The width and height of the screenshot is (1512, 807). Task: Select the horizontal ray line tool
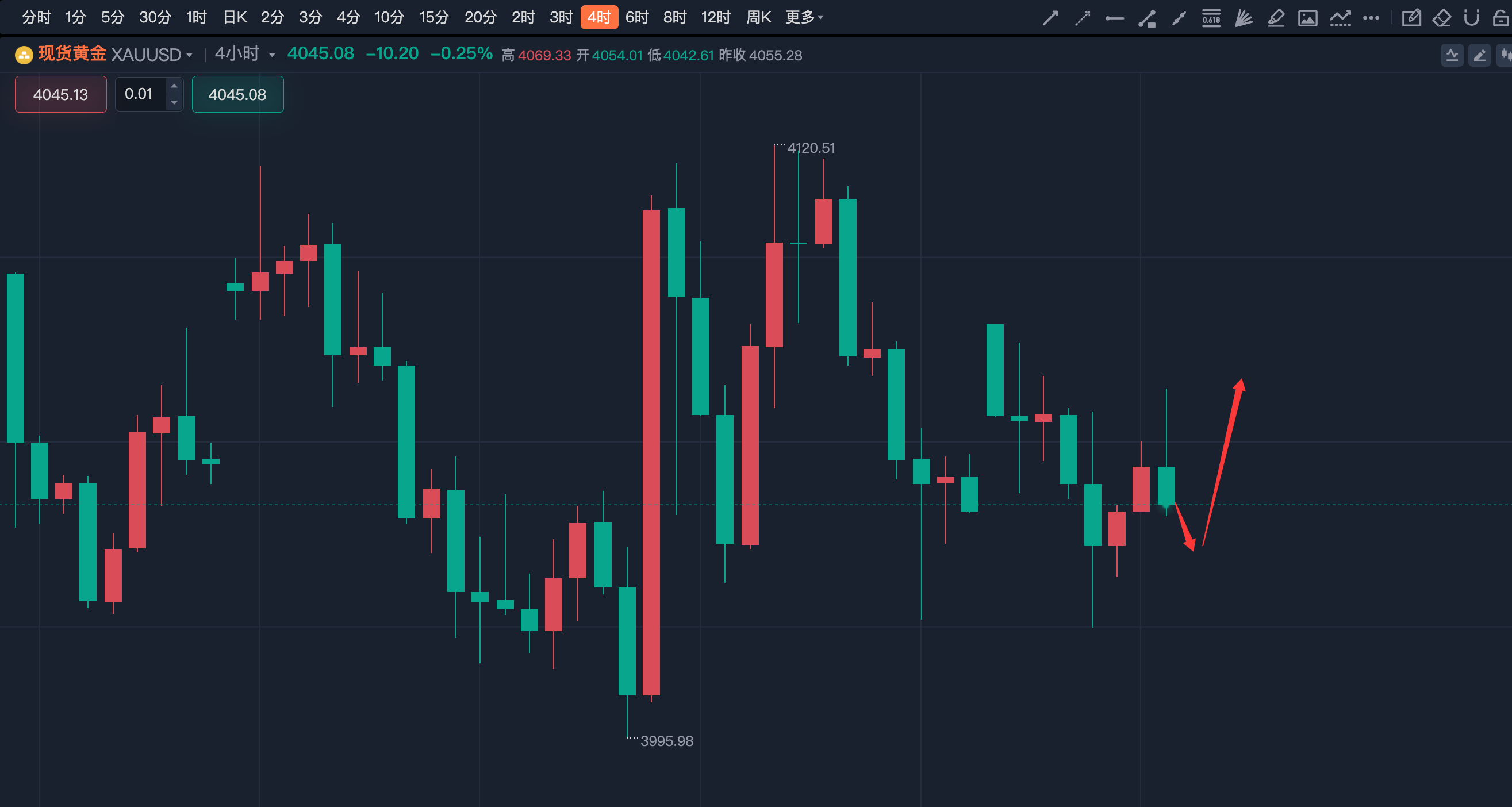pyautogui.click(x=1114, y=18)
